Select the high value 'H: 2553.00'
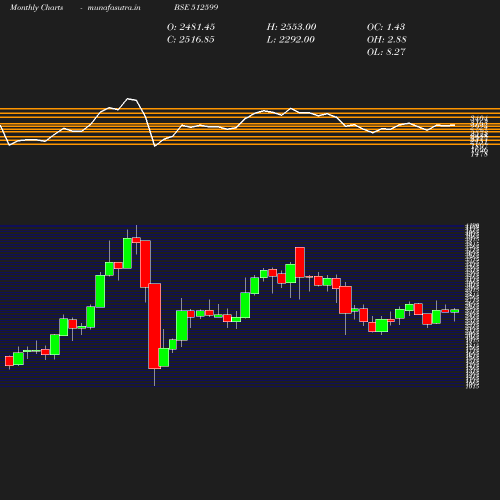 (291, 27)
